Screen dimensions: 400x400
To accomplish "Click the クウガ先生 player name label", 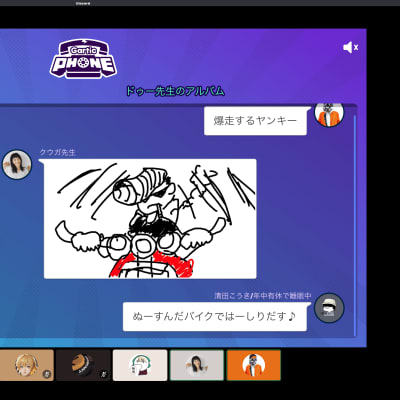I will 58,152.
